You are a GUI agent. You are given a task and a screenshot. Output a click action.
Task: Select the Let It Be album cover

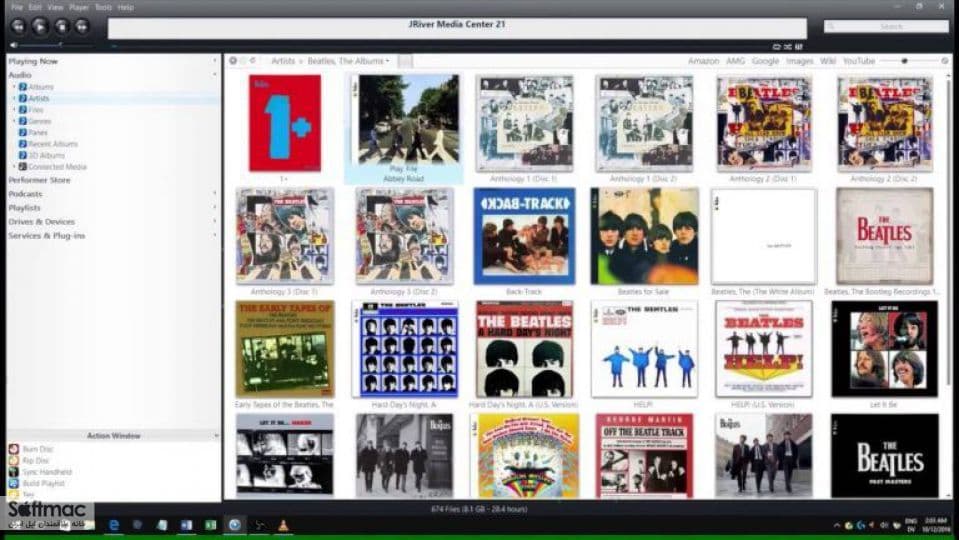pos(884,349)
